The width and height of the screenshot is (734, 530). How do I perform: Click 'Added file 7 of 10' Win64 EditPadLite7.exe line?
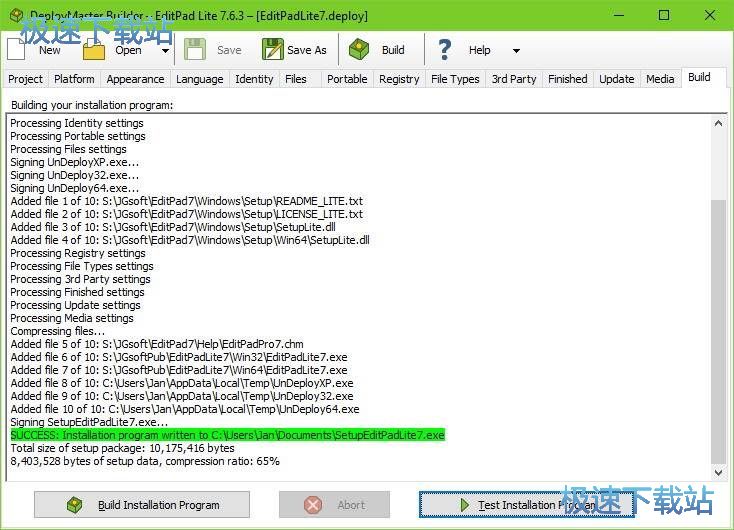point(179,370)
